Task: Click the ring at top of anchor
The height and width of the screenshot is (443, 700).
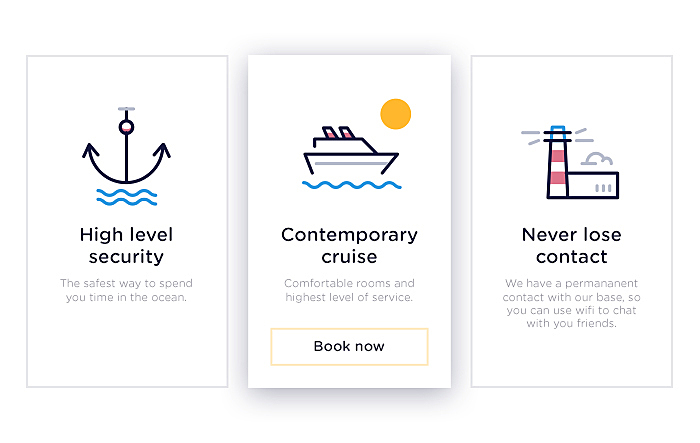Action: [126, 127]
